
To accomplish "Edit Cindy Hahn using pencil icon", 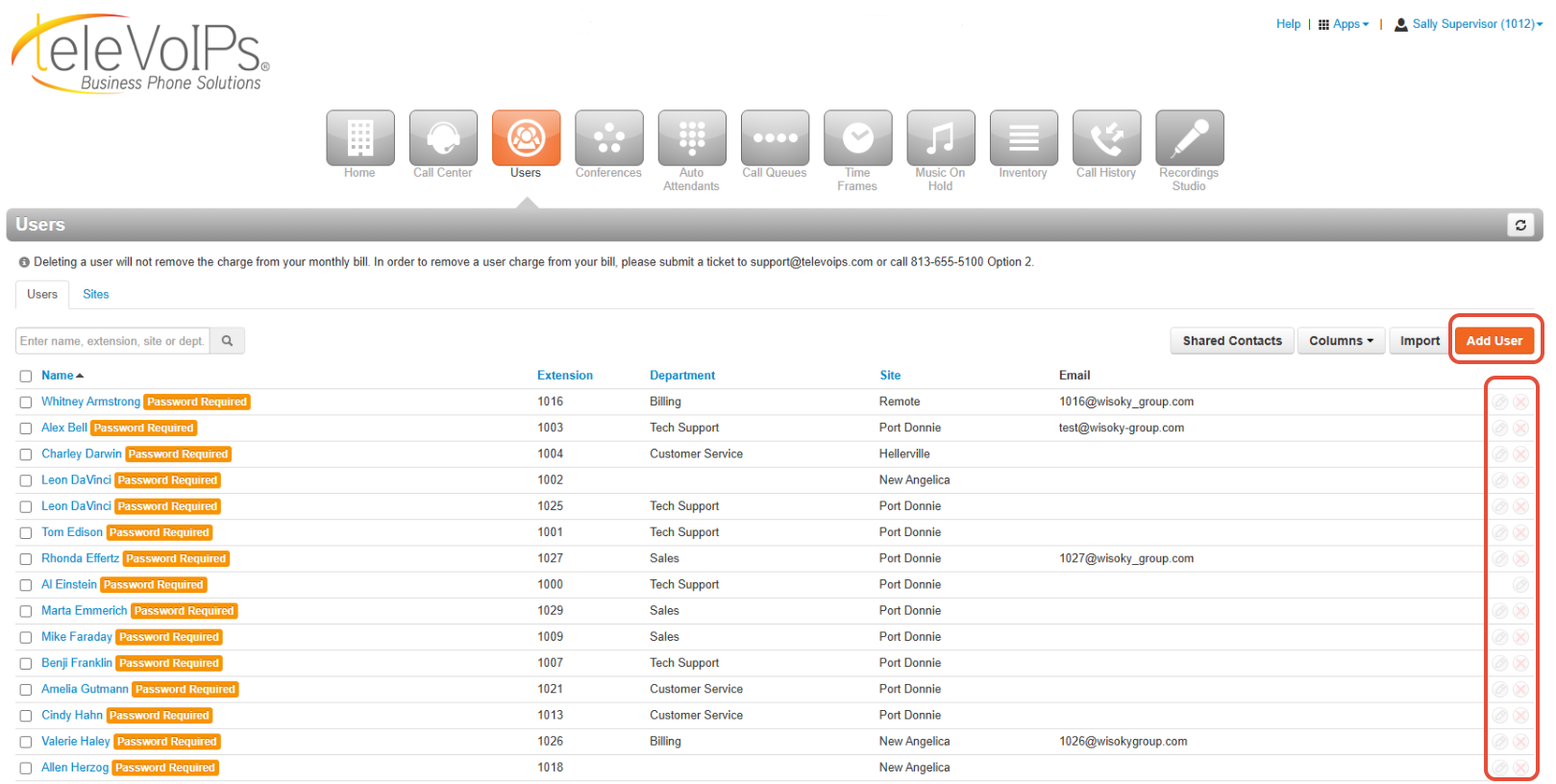I will pos(1500,715).
